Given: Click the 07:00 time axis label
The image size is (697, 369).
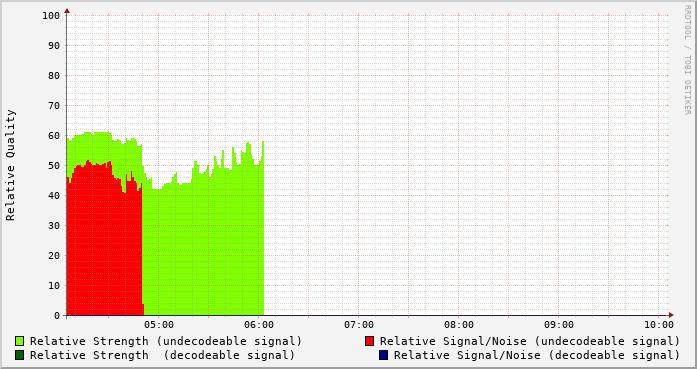Looking at the screenshot, I should 359,325.
